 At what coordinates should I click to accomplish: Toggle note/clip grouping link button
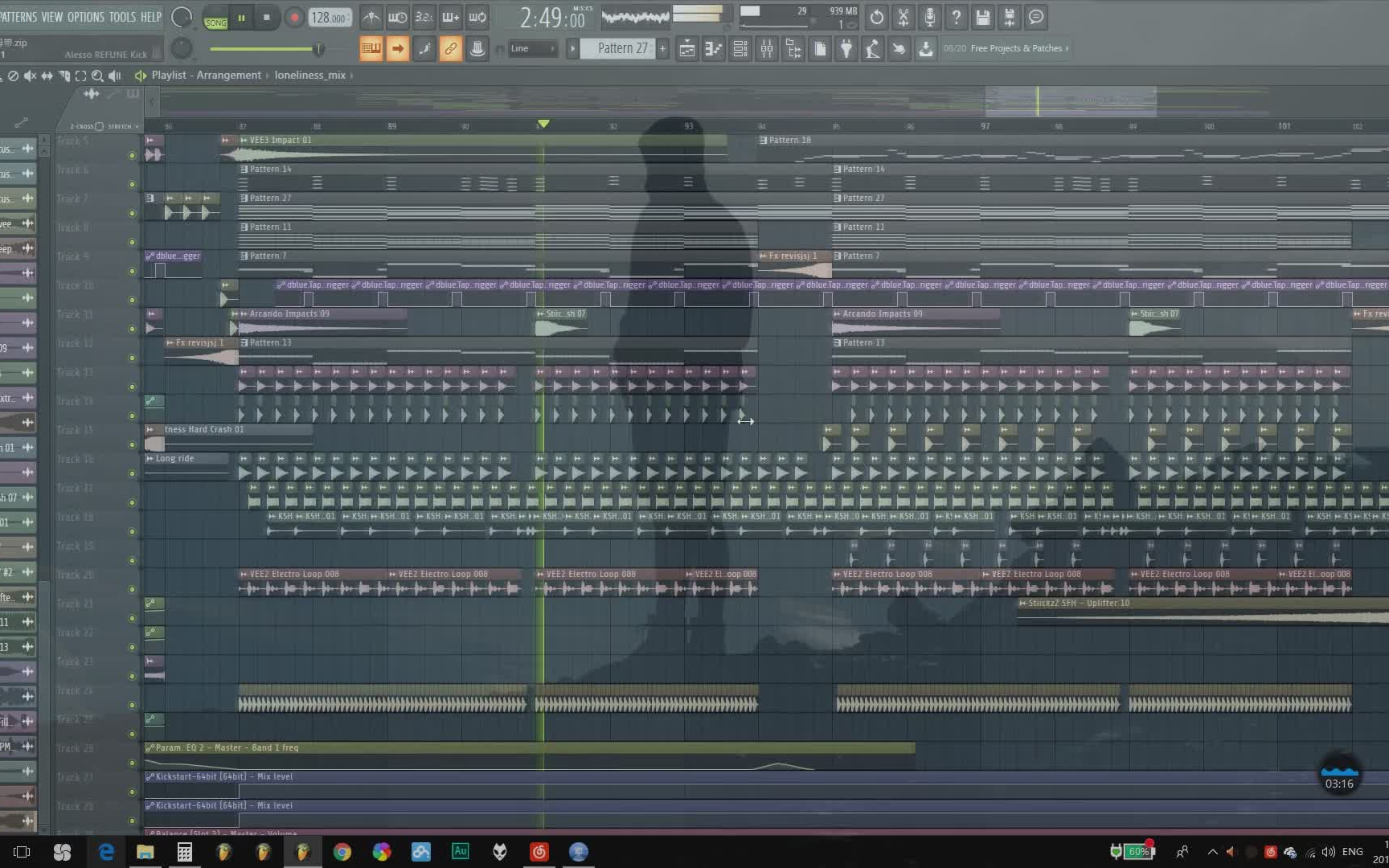[450, 49]
